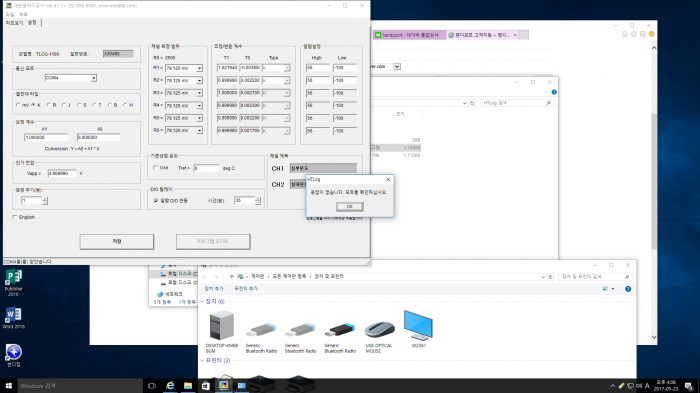Open Microsoft Store from the taskbar

(206, 385)
